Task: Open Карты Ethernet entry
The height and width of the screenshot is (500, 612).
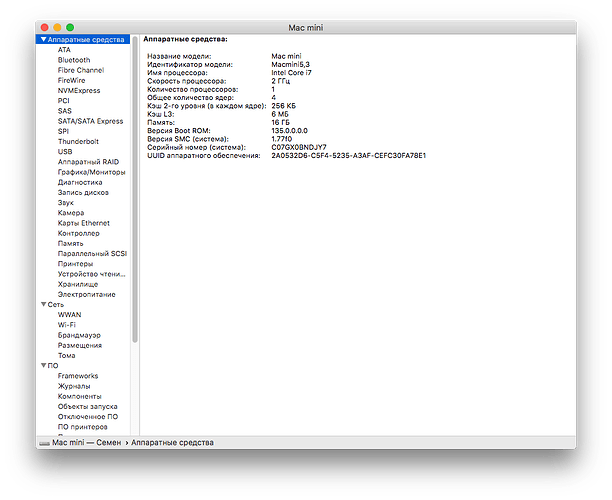Action: coord(84,223)
